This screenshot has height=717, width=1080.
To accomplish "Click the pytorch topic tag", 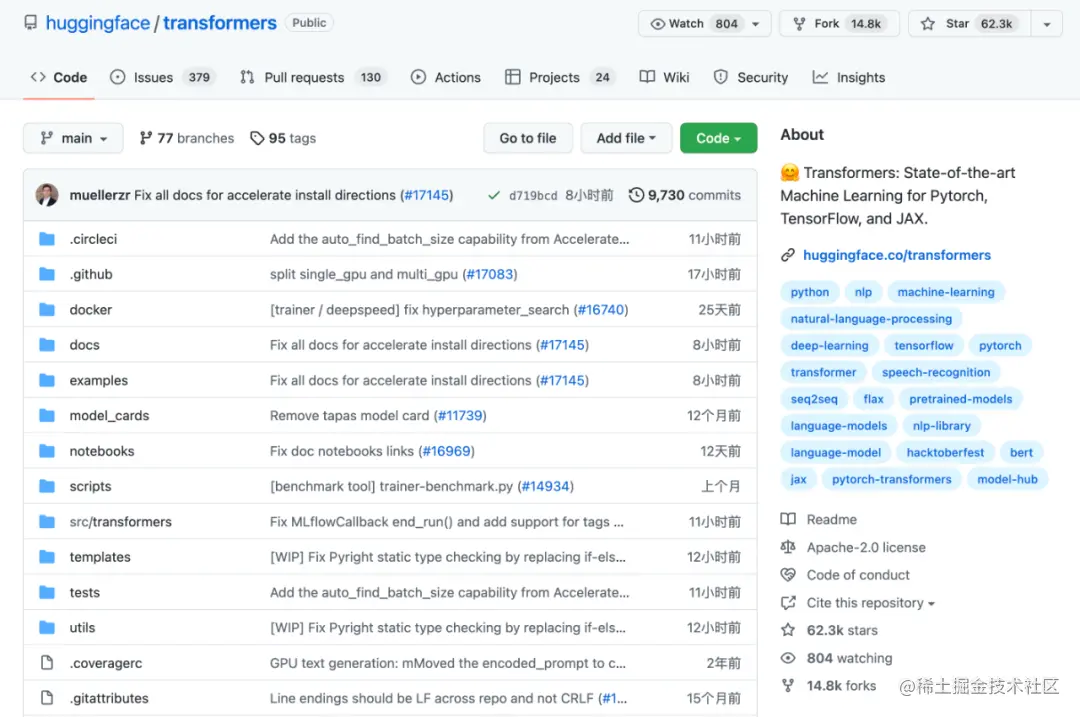I will [999, 346].
